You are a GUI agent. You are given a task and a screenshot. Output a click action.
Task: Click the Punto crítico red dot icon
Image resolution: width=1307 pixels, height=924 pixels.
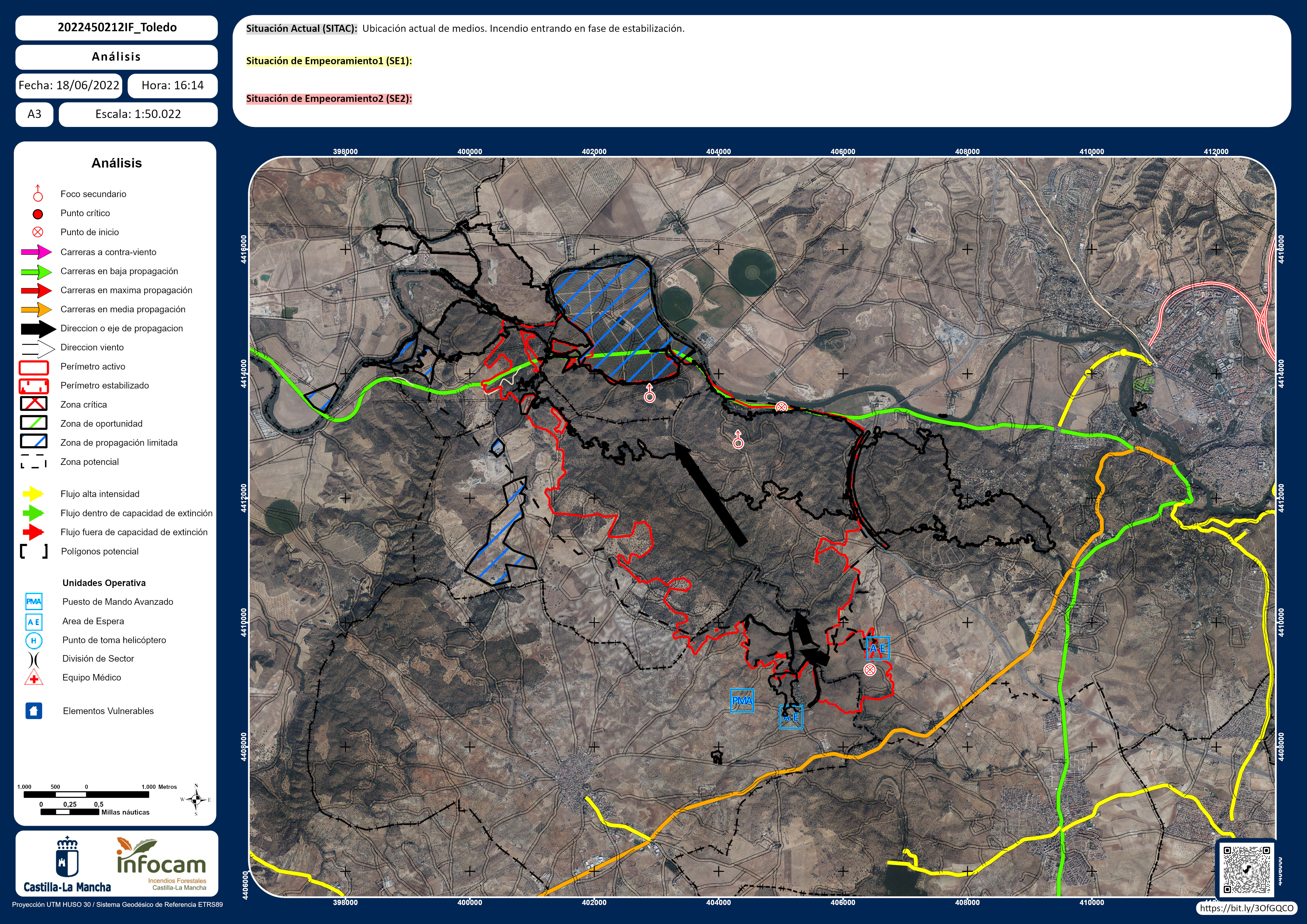point(38,214)
